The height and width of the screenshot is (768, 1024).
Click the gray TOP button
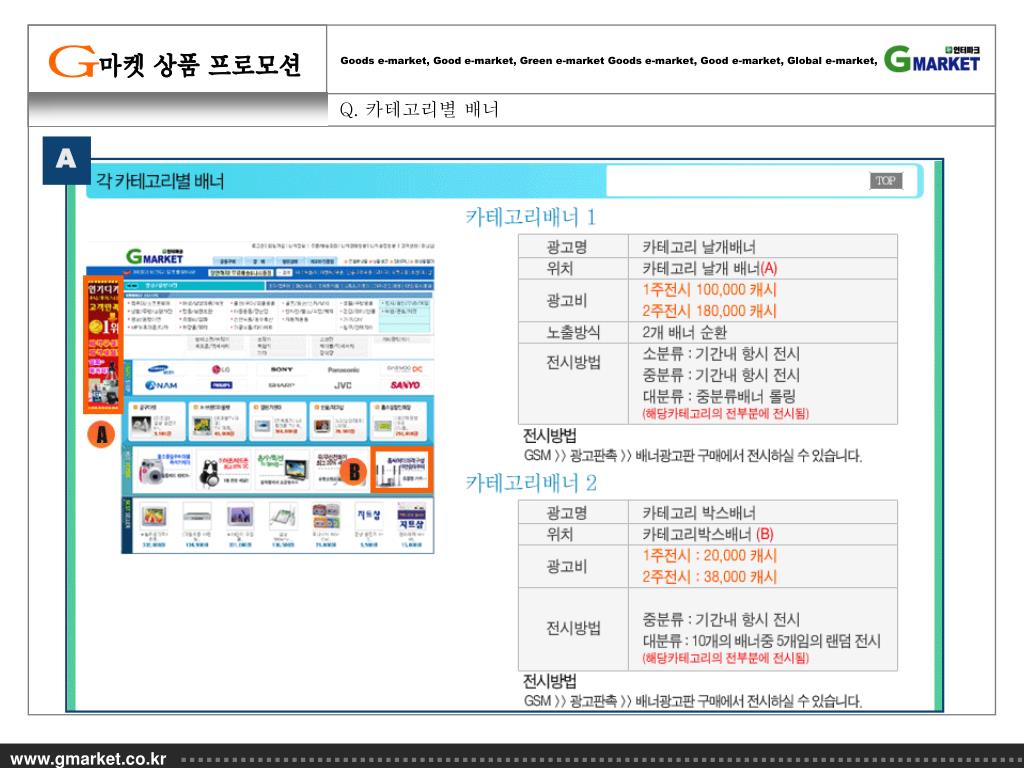click(x=886, y=181)
